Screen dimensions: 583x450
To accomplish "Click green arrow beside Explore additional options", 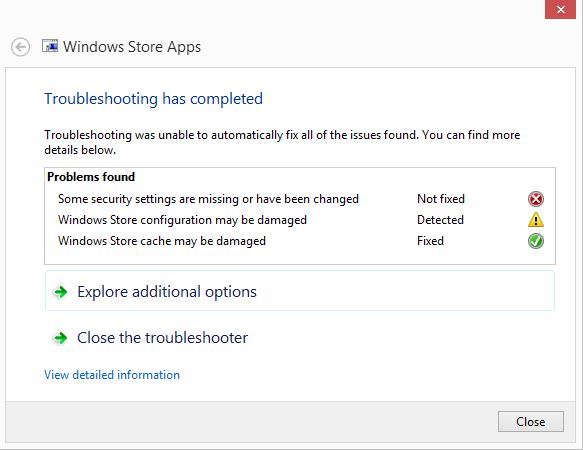I will click(60, 292).
